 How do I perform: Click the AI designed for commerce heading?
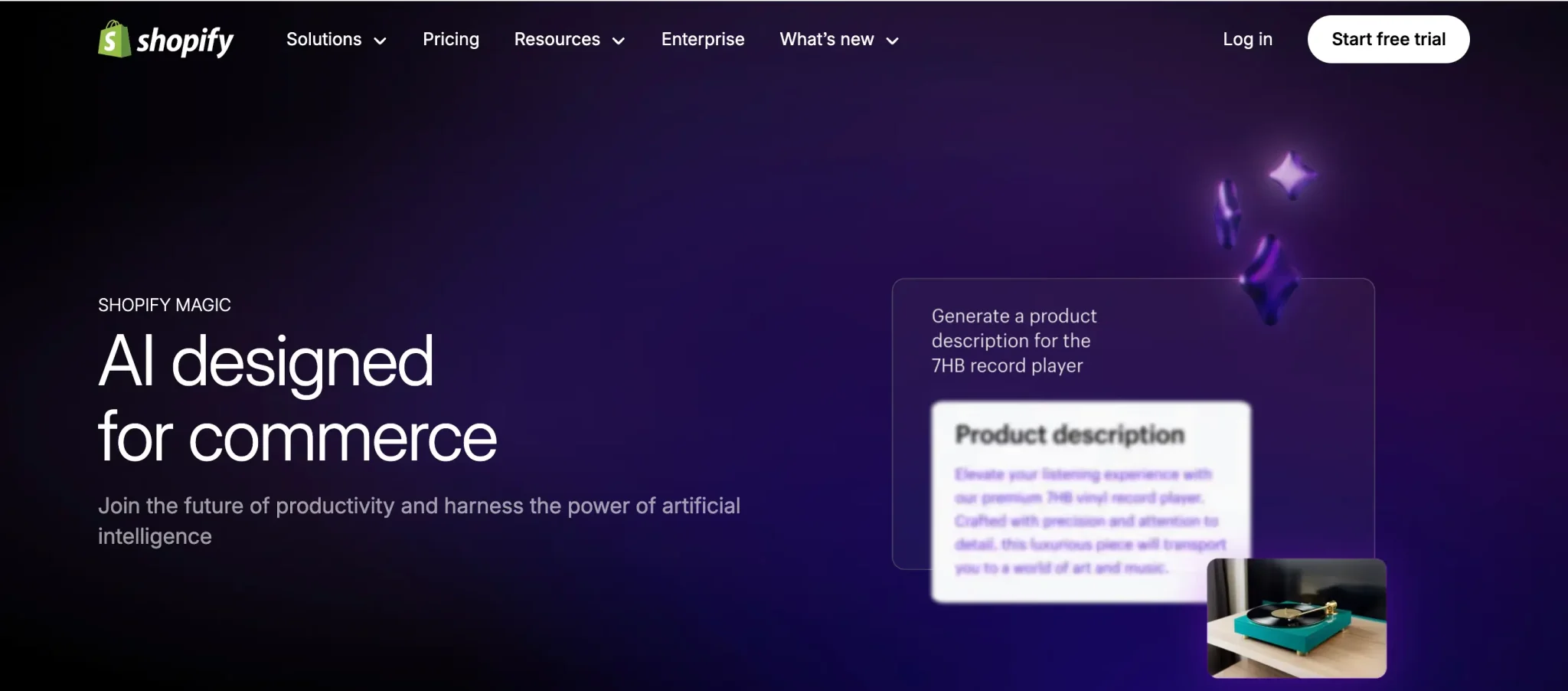[297, 398]
